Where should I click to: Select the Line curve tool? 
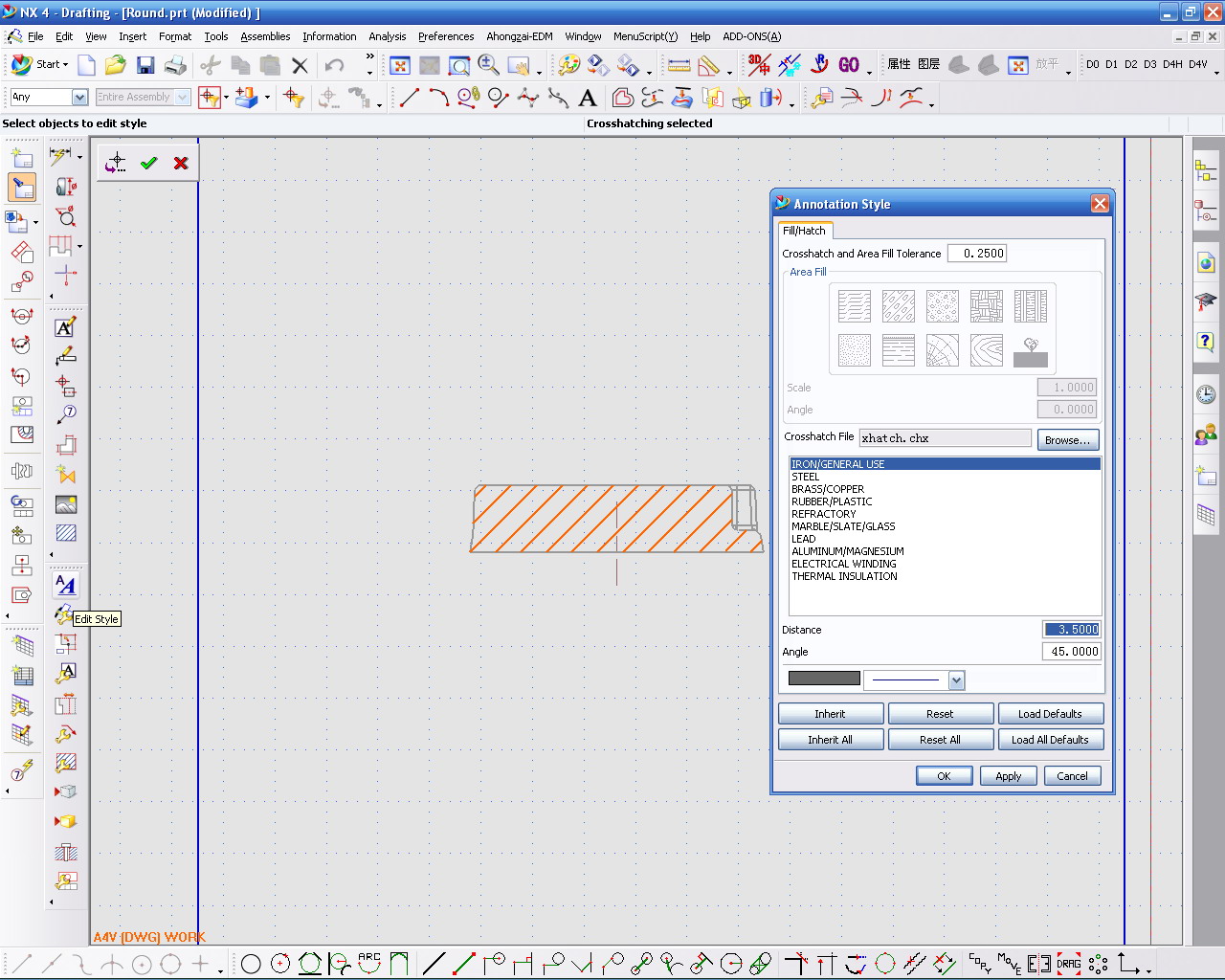(409, 98)
